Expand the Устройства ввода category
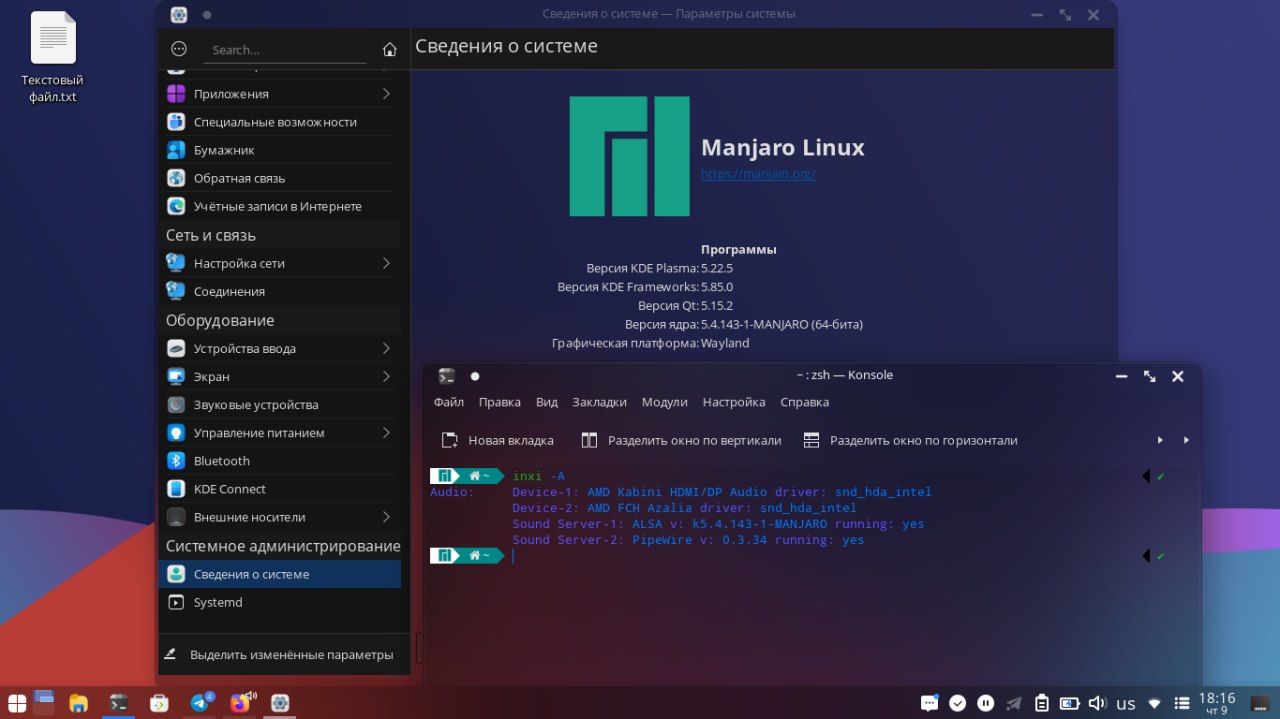 coord(279,348)
